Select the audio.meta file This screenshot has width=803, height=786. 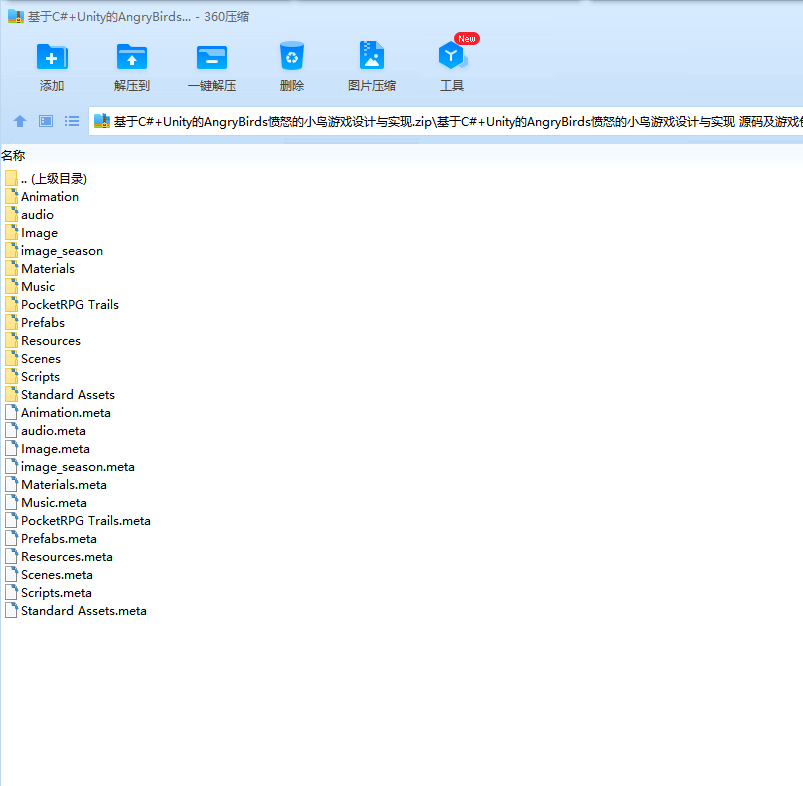(46, 431)
